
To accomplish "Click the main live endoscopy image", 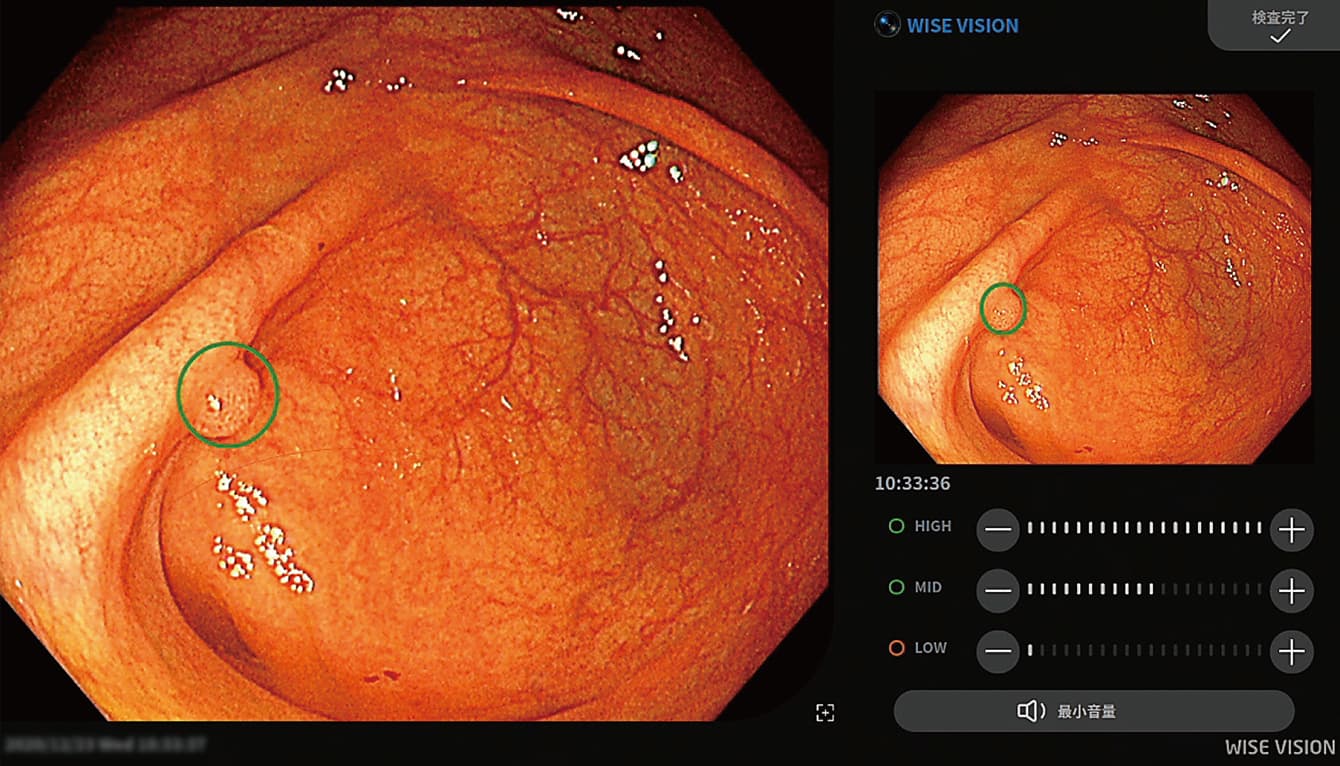I will tap(415, 362).
